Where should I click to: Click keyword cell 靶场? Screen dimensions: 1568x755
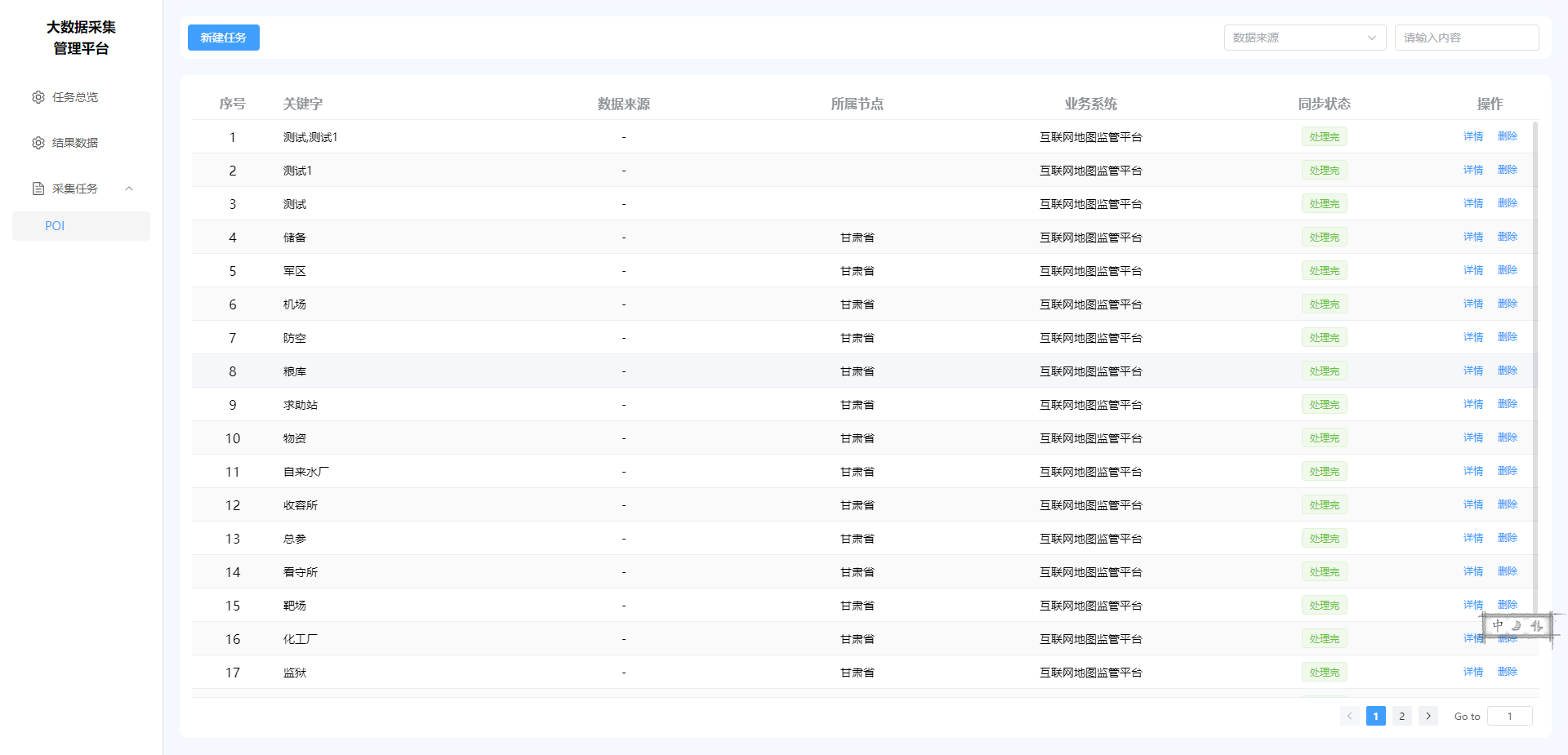[x=295, y=606]
